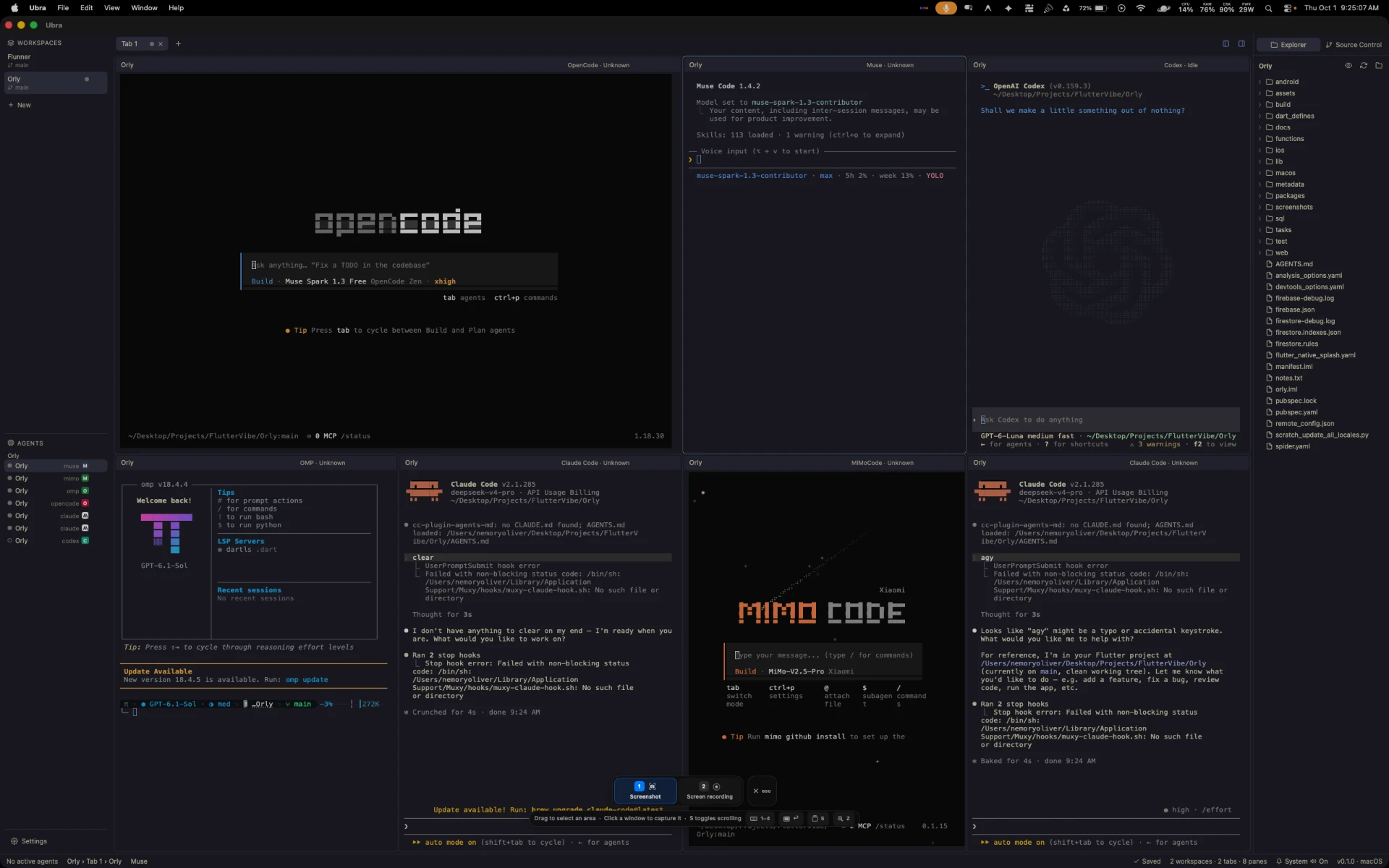This screenshot has width=1389, height=868.
Task: Open firebase.json file
Action: click(x=1295, y=310)
